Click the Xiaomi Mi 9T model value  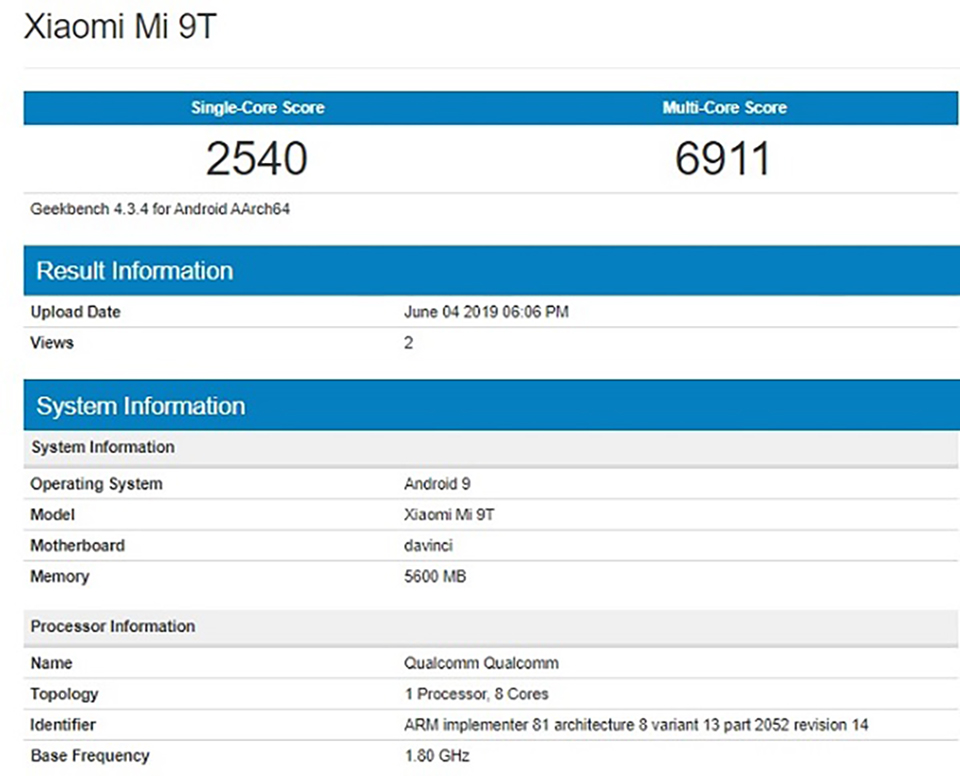(449, 514)
